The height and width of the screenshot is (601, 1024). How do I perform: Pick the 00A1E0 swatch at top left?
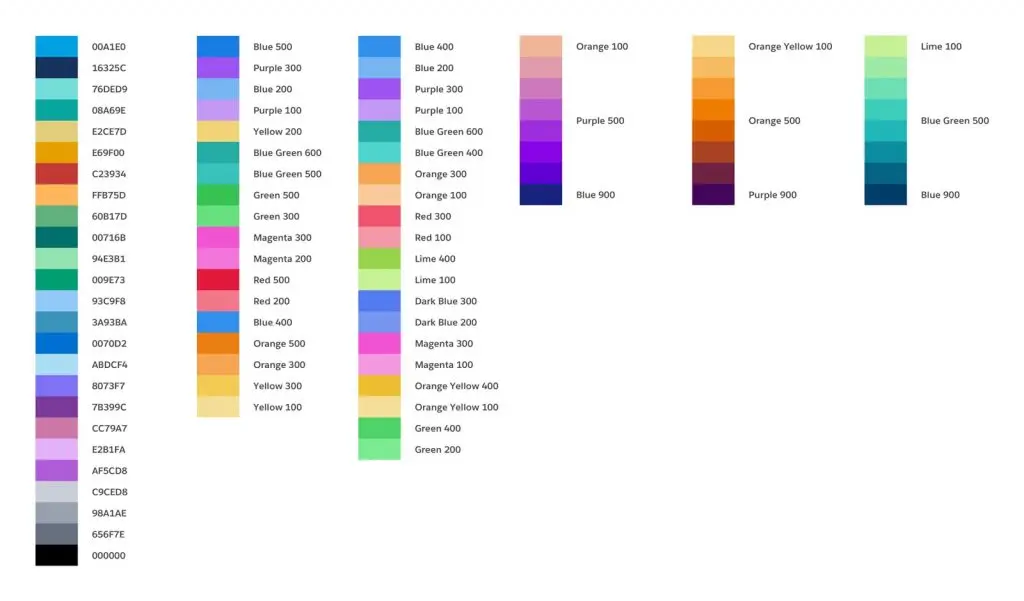(x=56, y=46)
